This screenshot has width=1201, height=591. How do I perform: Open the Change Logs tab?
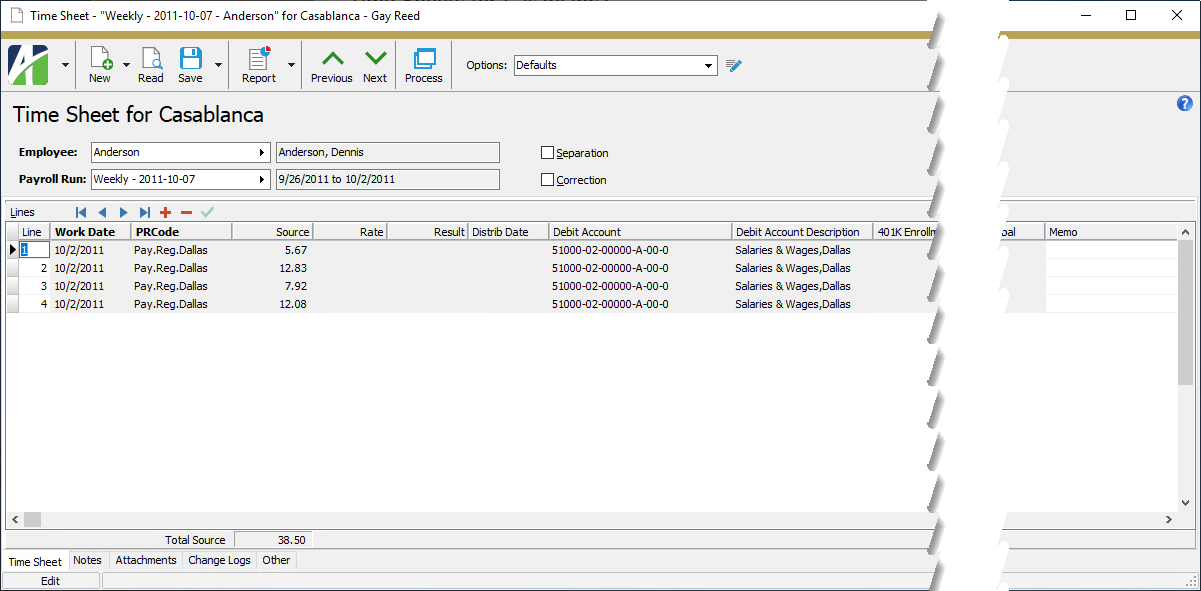click(x=219, y=561)
